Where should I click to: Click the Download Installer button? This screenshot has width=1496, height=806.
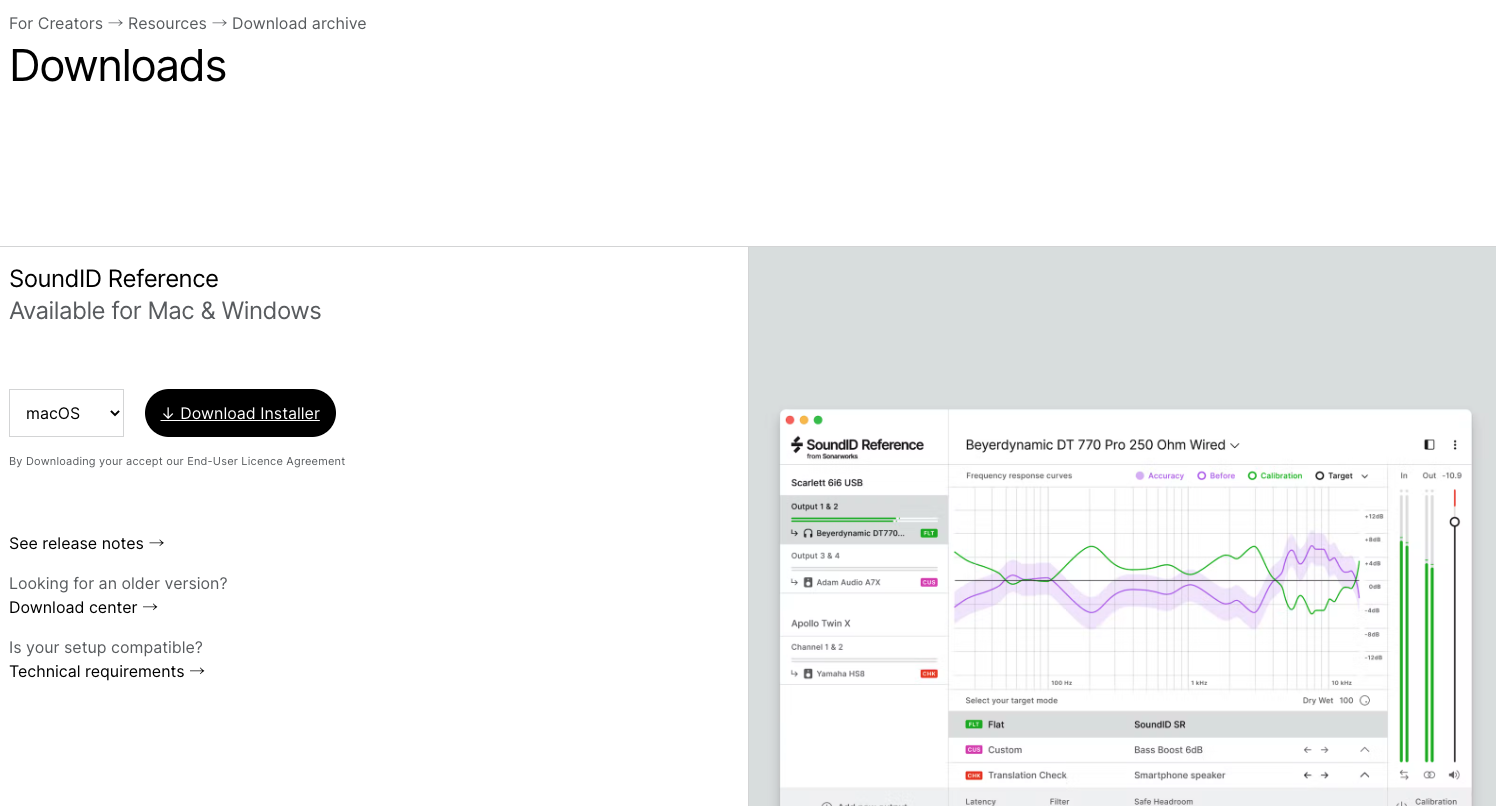point(240,413)
